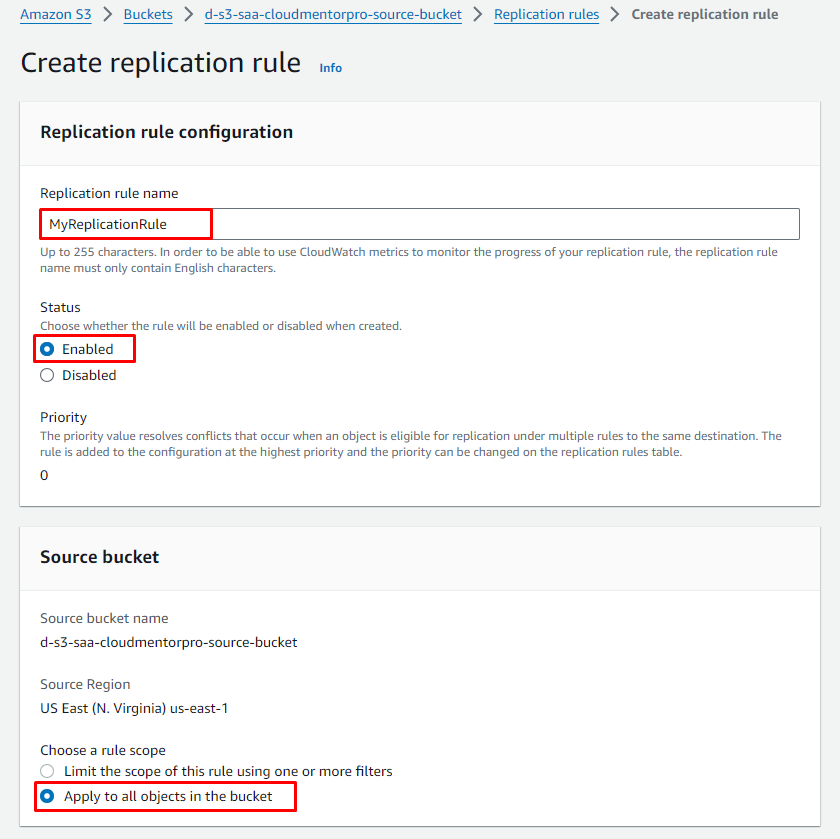This screenshot has height=839, width=840.
Task: Click the chevron before Replication rules breadcrumb
Action: [x=478, y=15]
